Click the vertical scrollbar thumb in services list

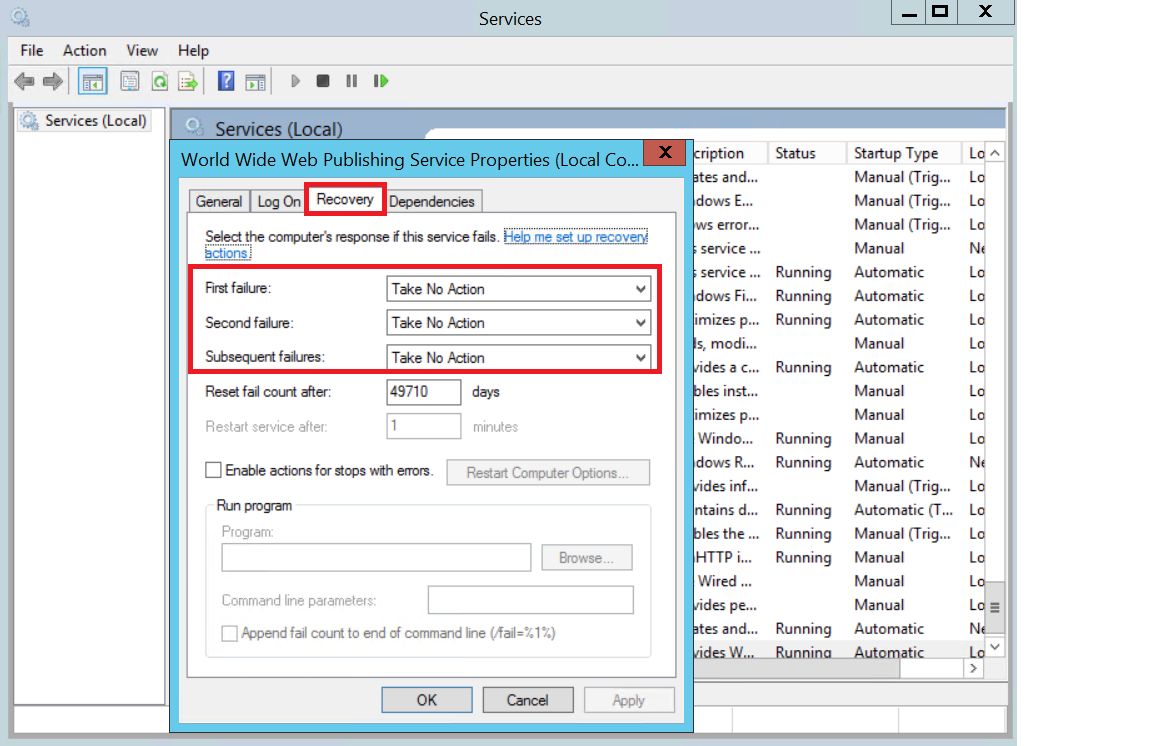coord(995,607)
